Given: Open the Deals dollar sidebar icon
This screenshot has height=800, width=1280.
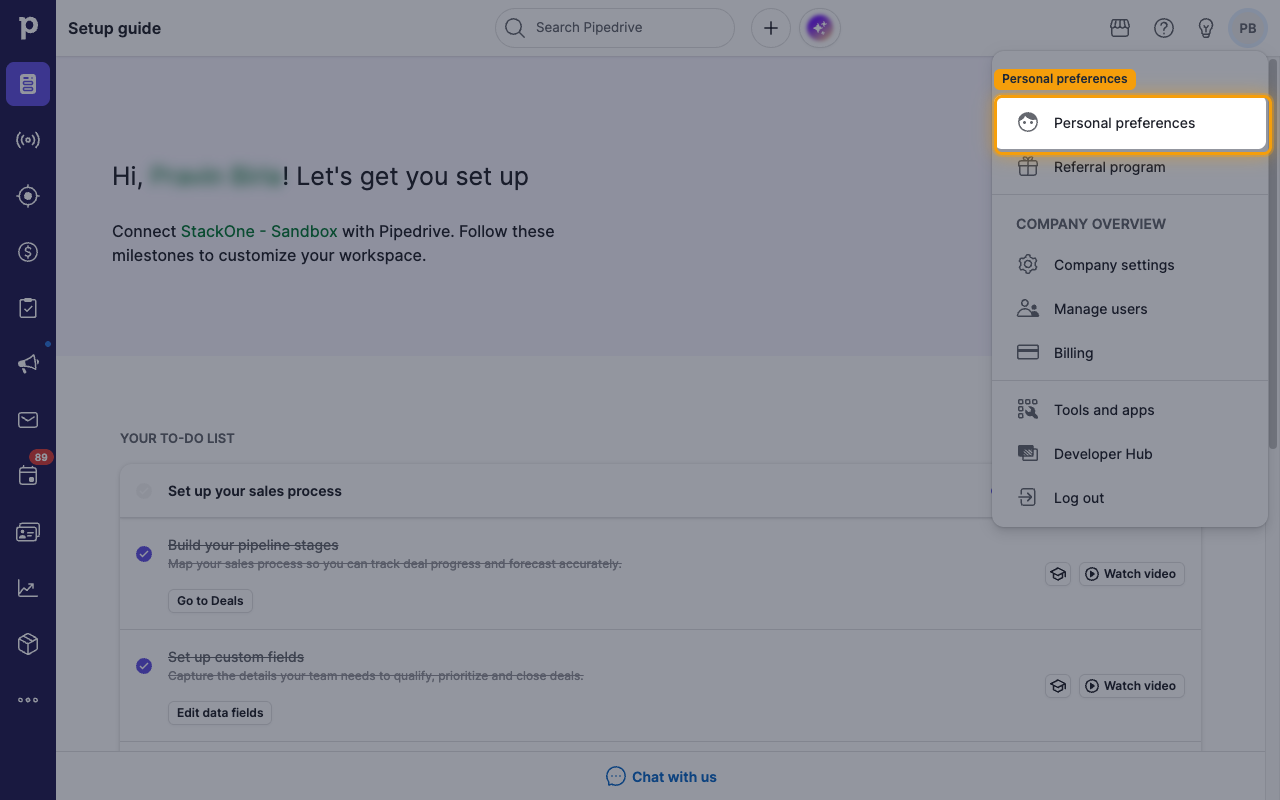Looking at the screenshot, I should (28, 252).
